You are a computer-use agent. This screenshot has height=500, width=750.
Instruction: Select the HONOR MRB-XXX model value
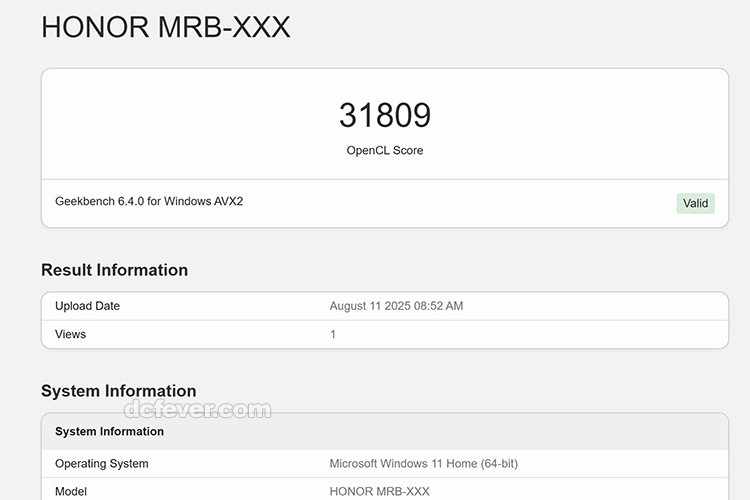pyautogui.click(x=379, y=492)
